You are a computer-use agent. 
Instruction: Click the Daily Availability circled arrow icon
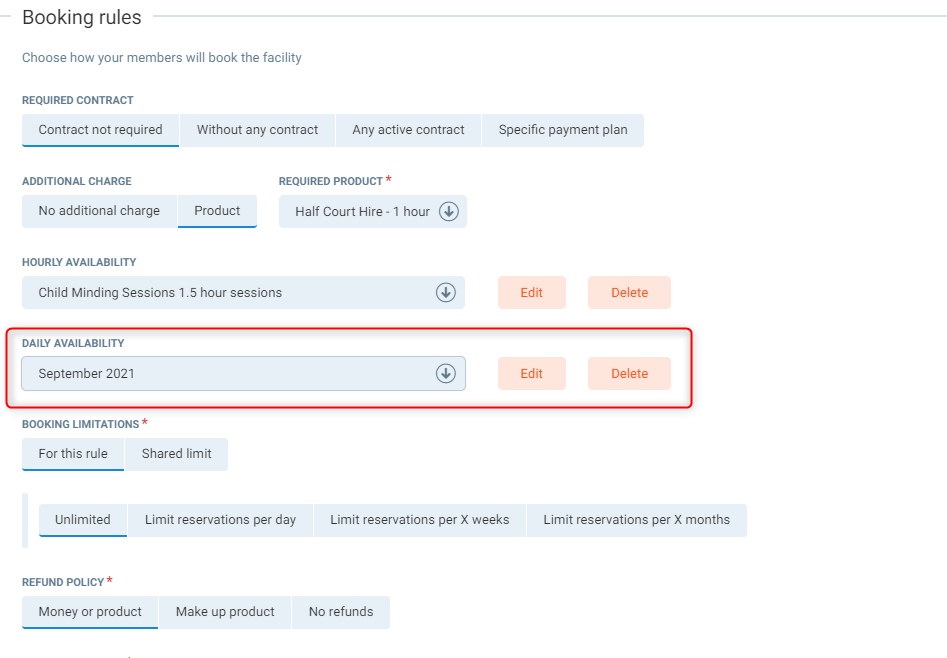[x=446, y=374]
